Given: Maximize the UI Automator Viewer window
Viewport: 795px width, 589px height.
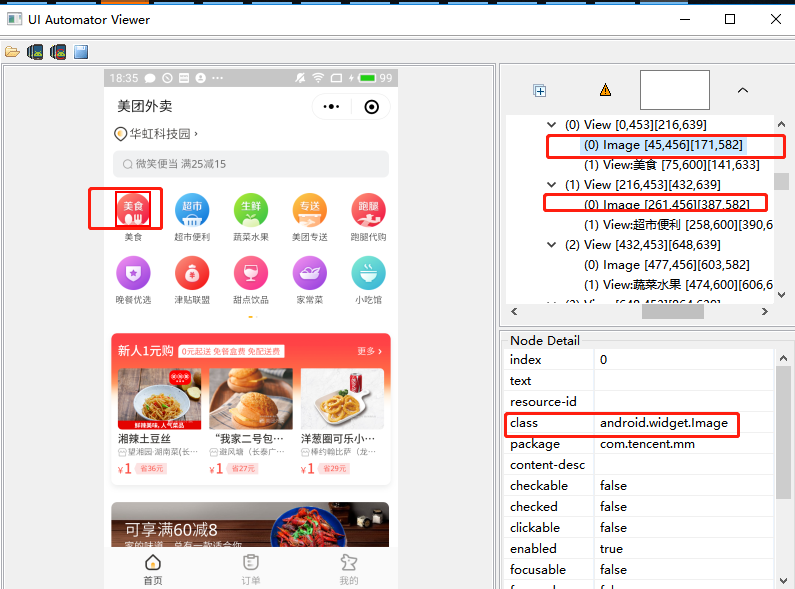Looking at the screenshot, I should (x=730, y=19).
